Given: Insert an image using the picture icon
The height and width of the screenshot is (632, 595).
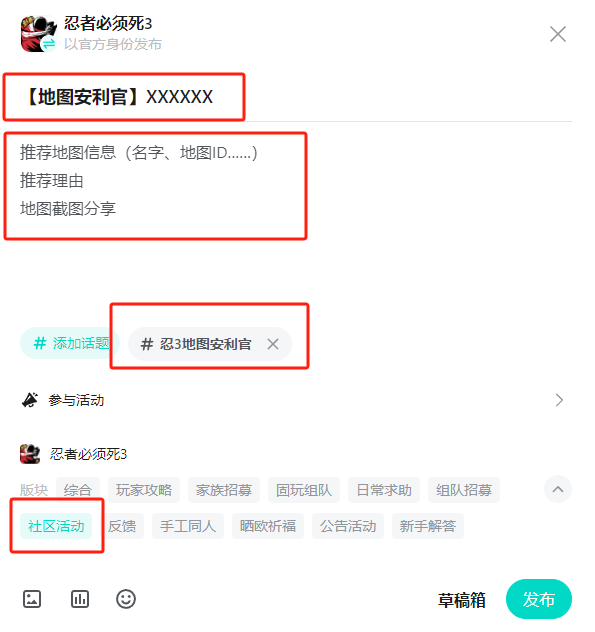Looking at the screenshot, I should [32, 599].
